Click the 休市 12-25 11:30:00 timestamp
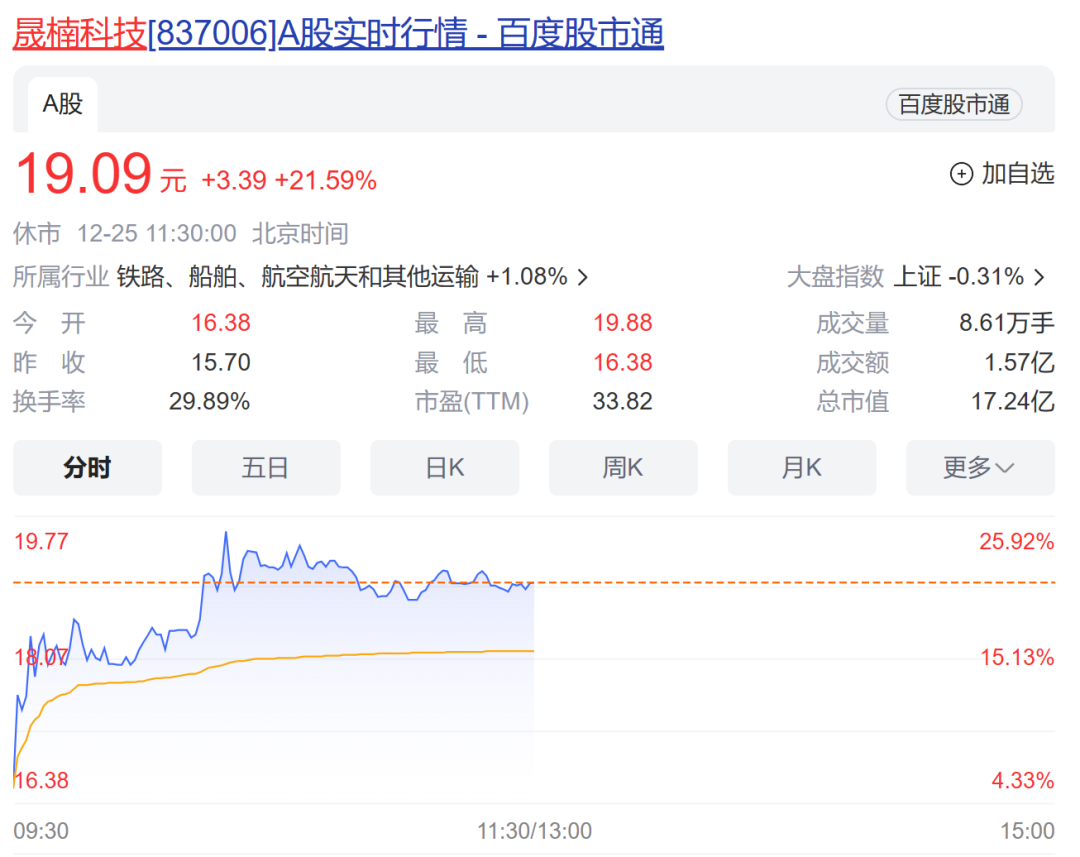 tap(125, 234)
